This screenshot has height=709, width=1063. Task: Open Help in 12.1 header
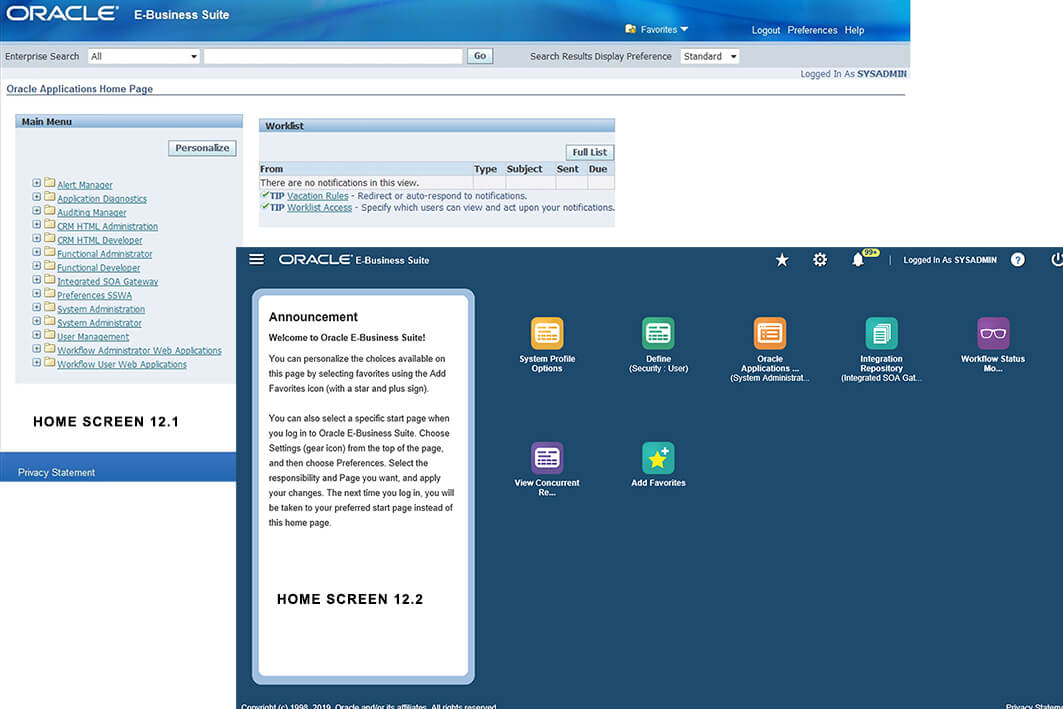coord(854,31)
